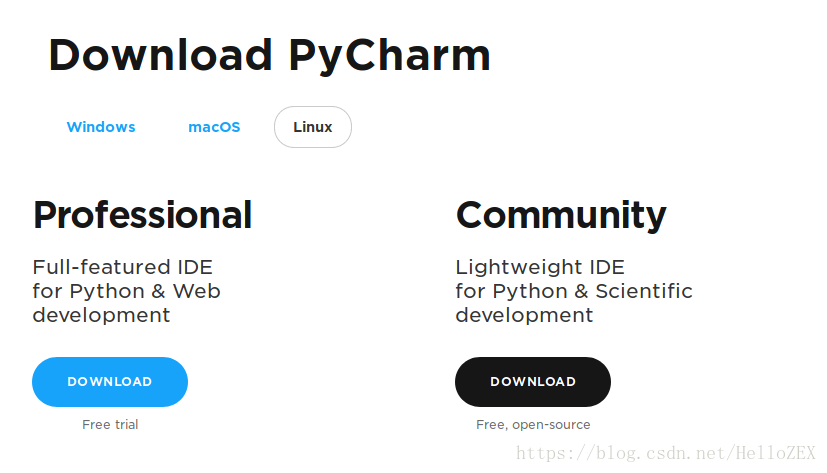Download the Community edition with black button
The width and height of the screenshot is (827, 473).
[x=533, y=382]
